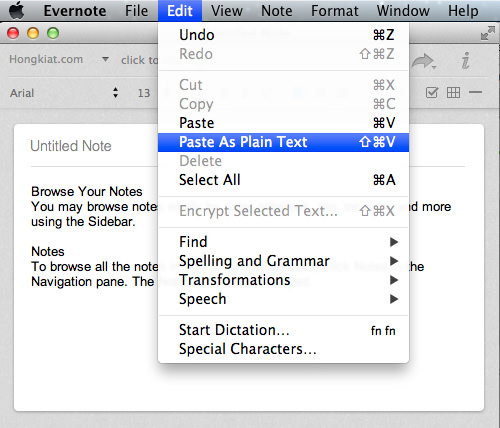Choose Select All menu item

(x=283, y=180)
